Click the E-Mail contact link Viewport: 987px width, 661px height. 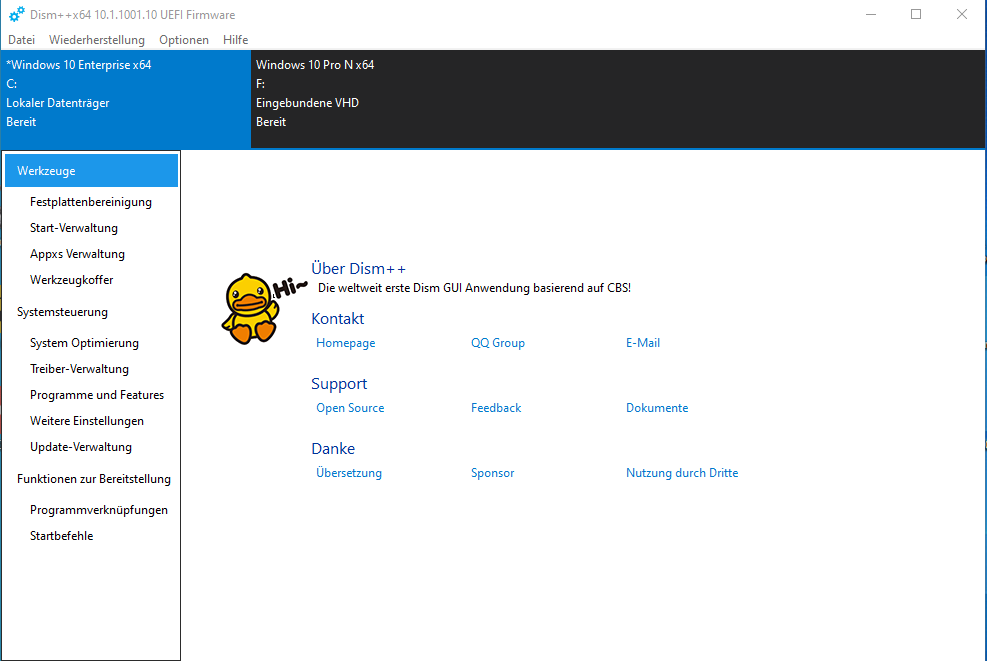(x=643, y=343)
